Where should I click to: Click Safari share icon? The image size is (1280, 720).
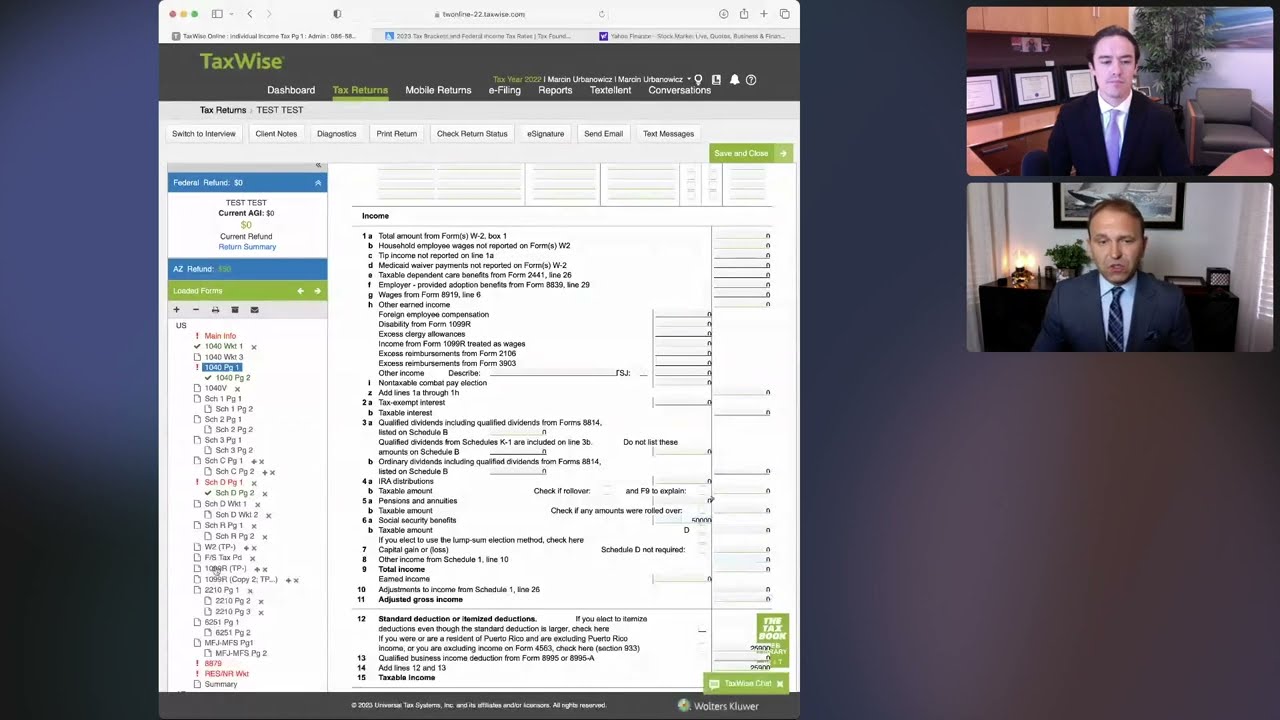pos(743,14)
